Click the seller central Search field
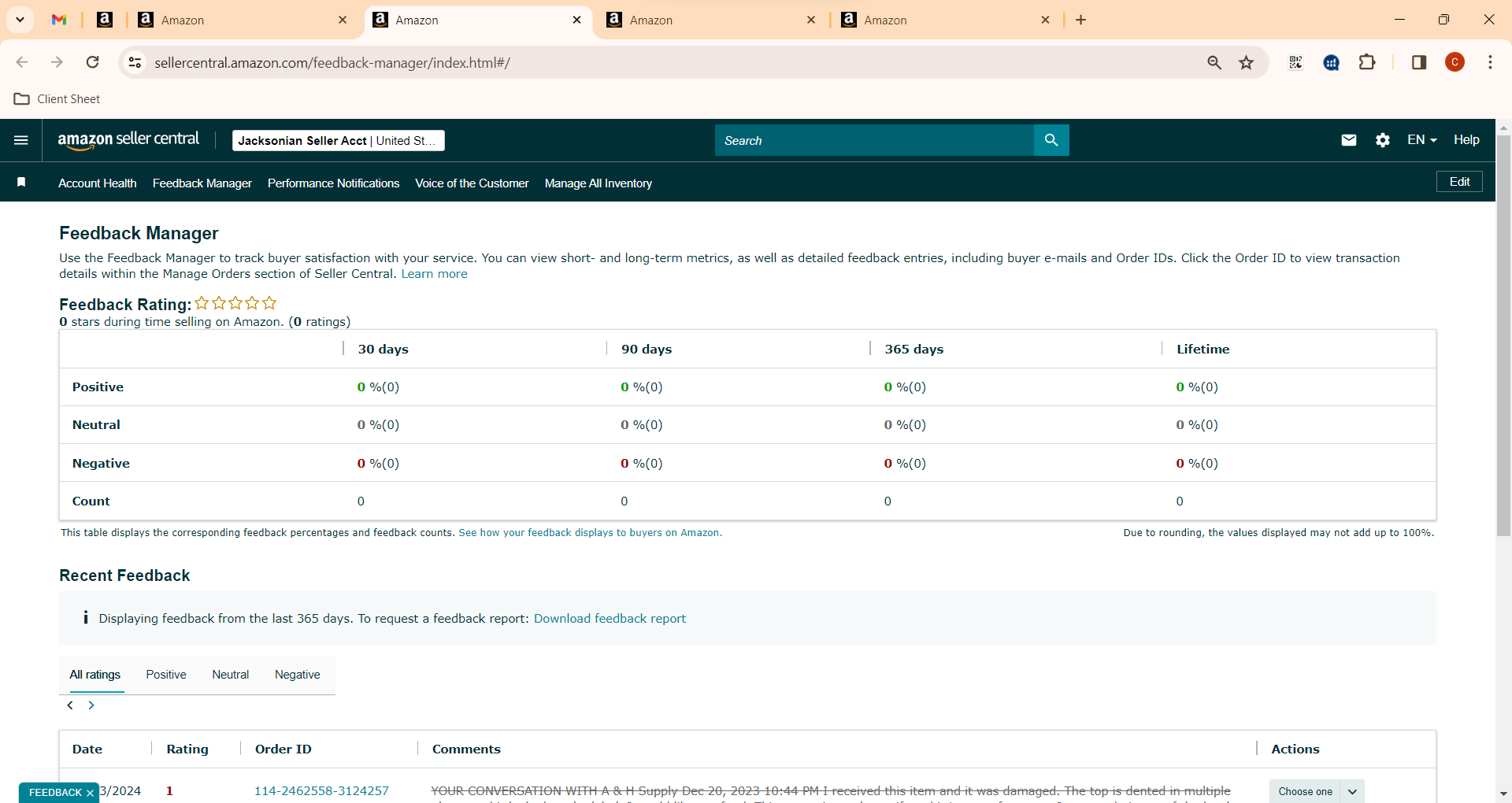1512x803 pixels. (x=874, y=140)
